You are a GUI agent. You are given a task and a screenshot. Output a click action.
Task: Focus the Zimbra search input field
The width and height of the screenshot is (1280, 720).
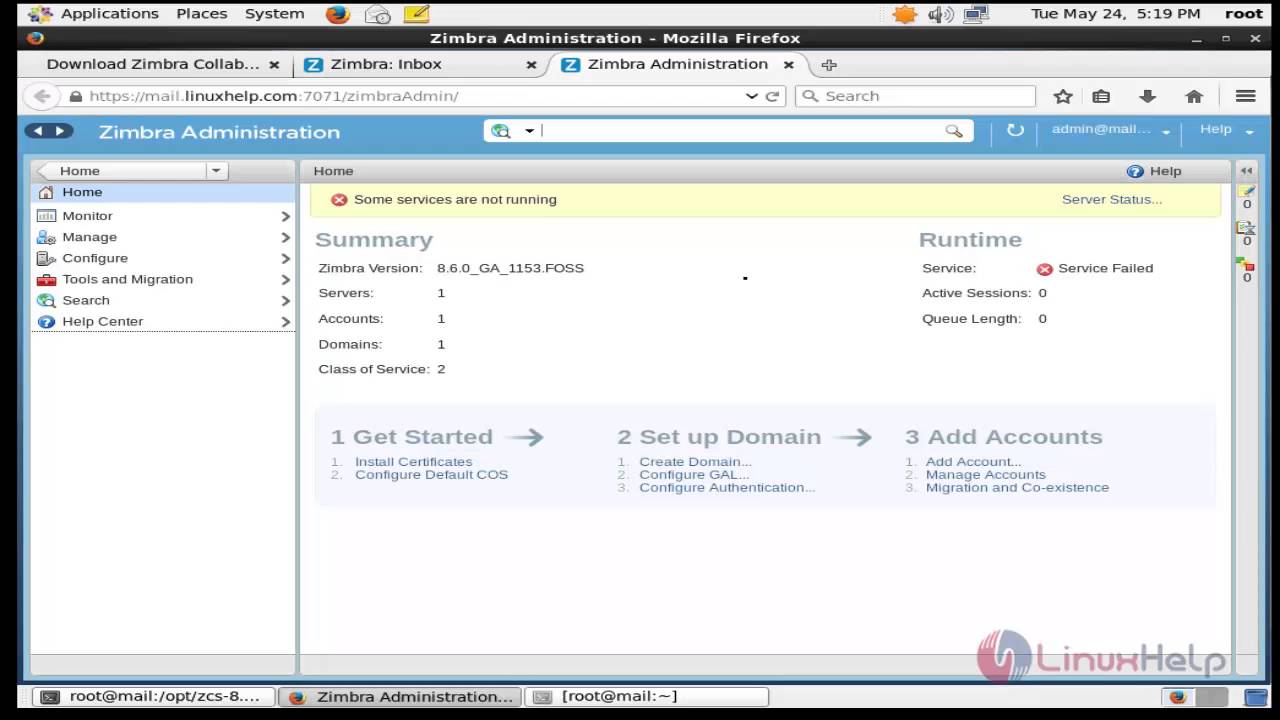coord(740,131)
